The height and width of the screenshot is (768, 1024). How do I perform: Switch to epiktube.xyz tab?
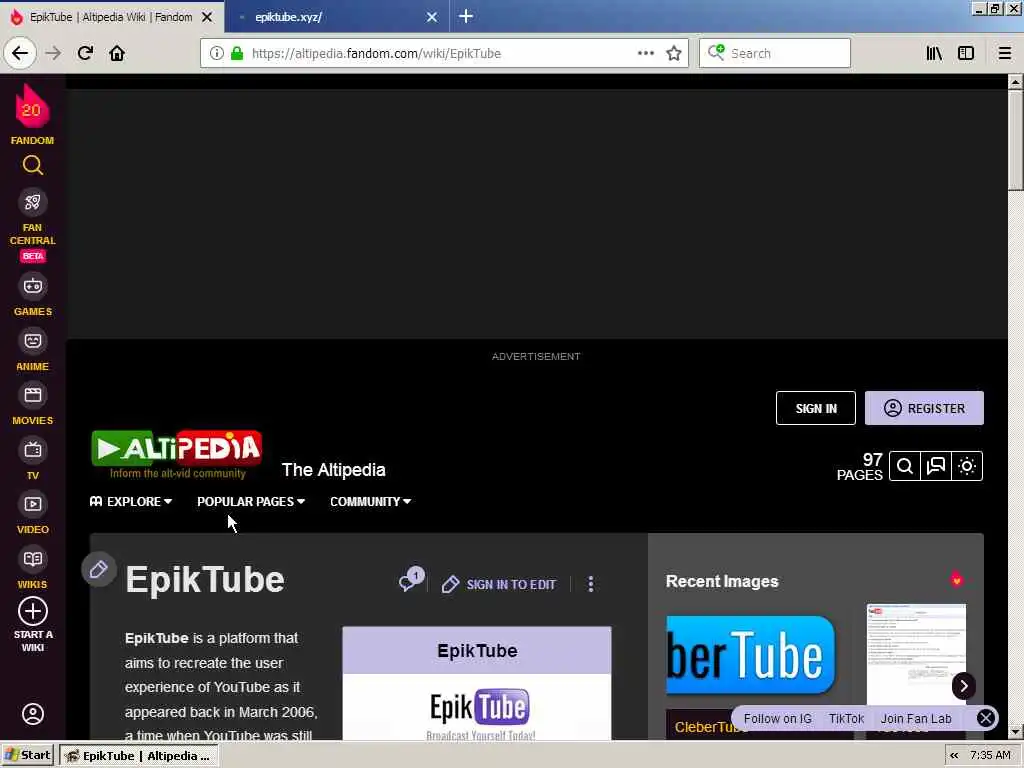[327, 17]
